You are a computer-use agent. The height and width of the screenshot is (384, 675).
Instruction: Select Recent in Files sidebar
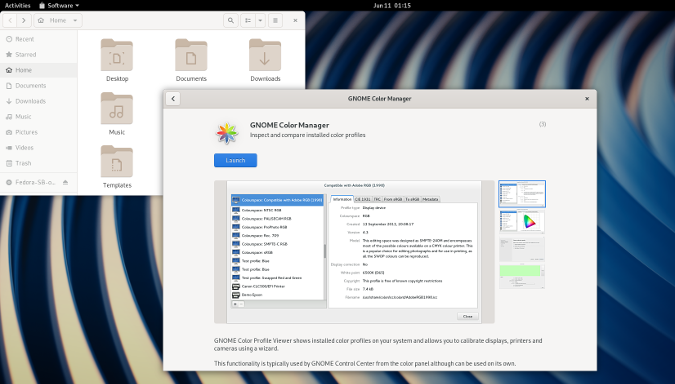[38, 39]
